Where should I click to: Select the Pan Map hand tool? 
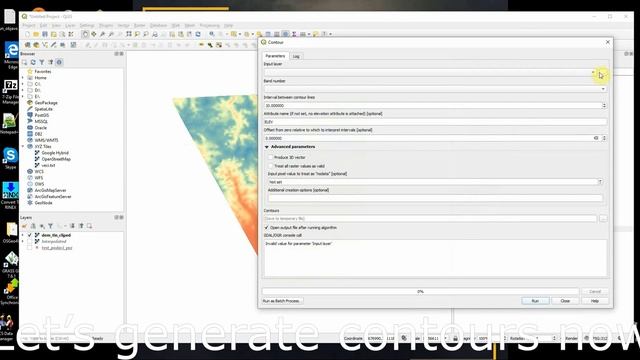pyautogui.click(x=85, y=34)
